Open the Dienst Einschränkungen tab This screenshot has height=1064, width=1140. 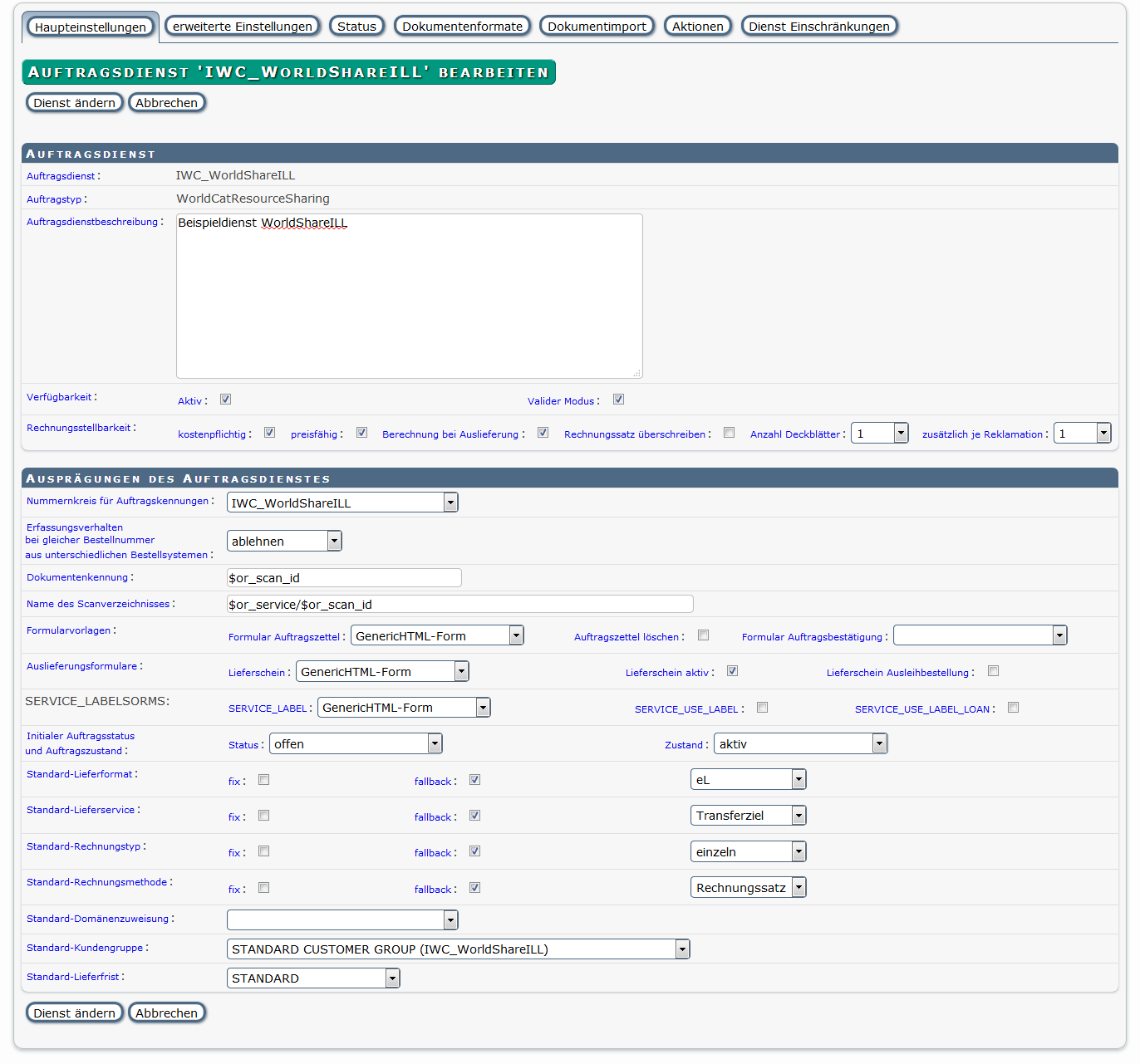[x=819, y=26]
